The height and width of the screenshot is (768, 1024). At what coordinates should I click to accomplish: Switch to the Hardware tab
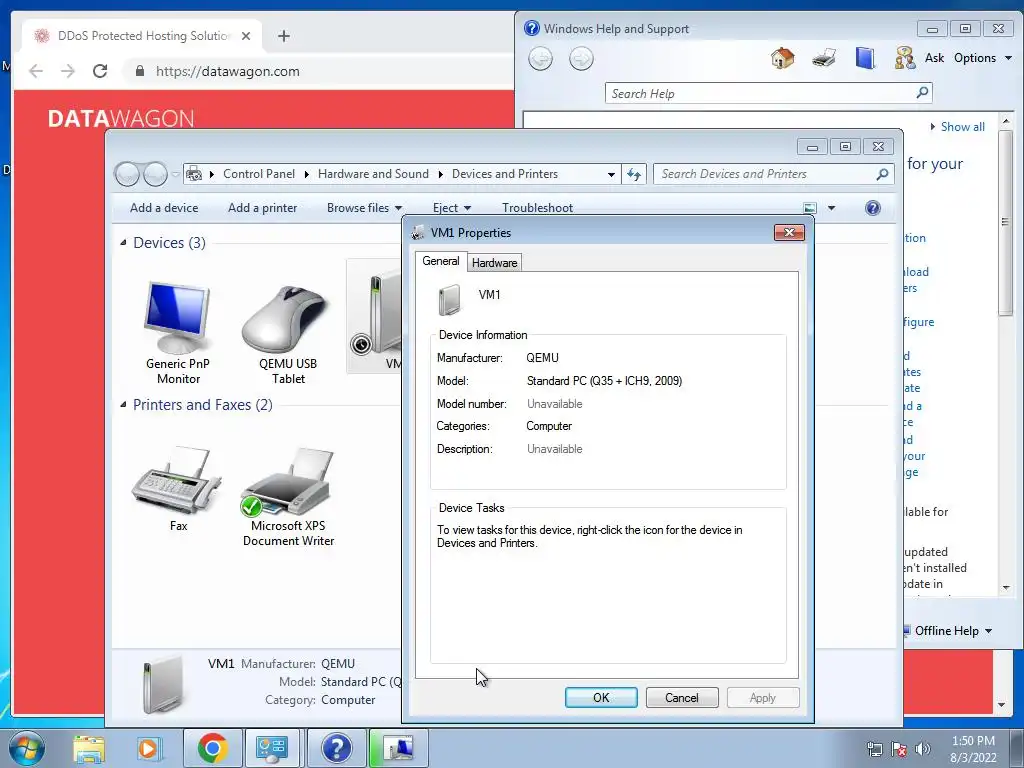click(x=494, y=263)
